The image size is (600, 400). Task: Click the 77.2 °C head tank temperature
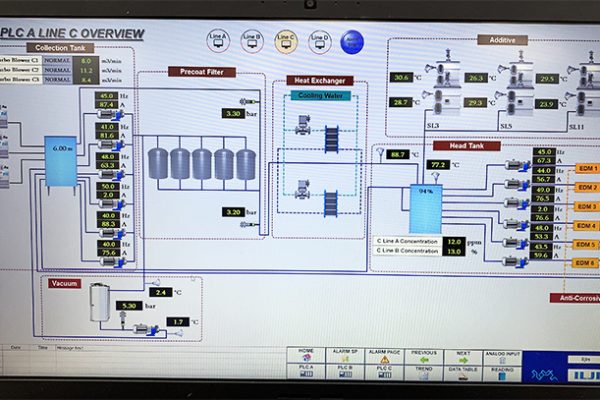(438, 165)
